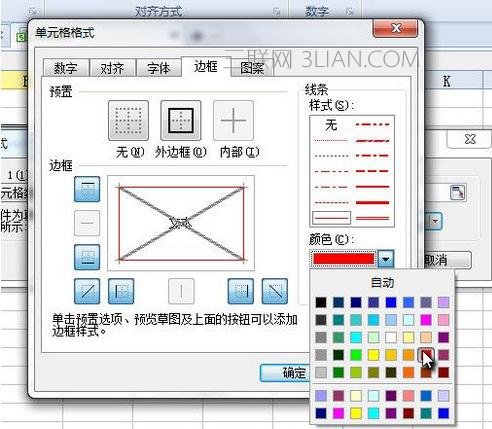Switch to the 对齐 tab
This screenshot has height=429, width=492.
pyautogui.click(x=112, y=68)
